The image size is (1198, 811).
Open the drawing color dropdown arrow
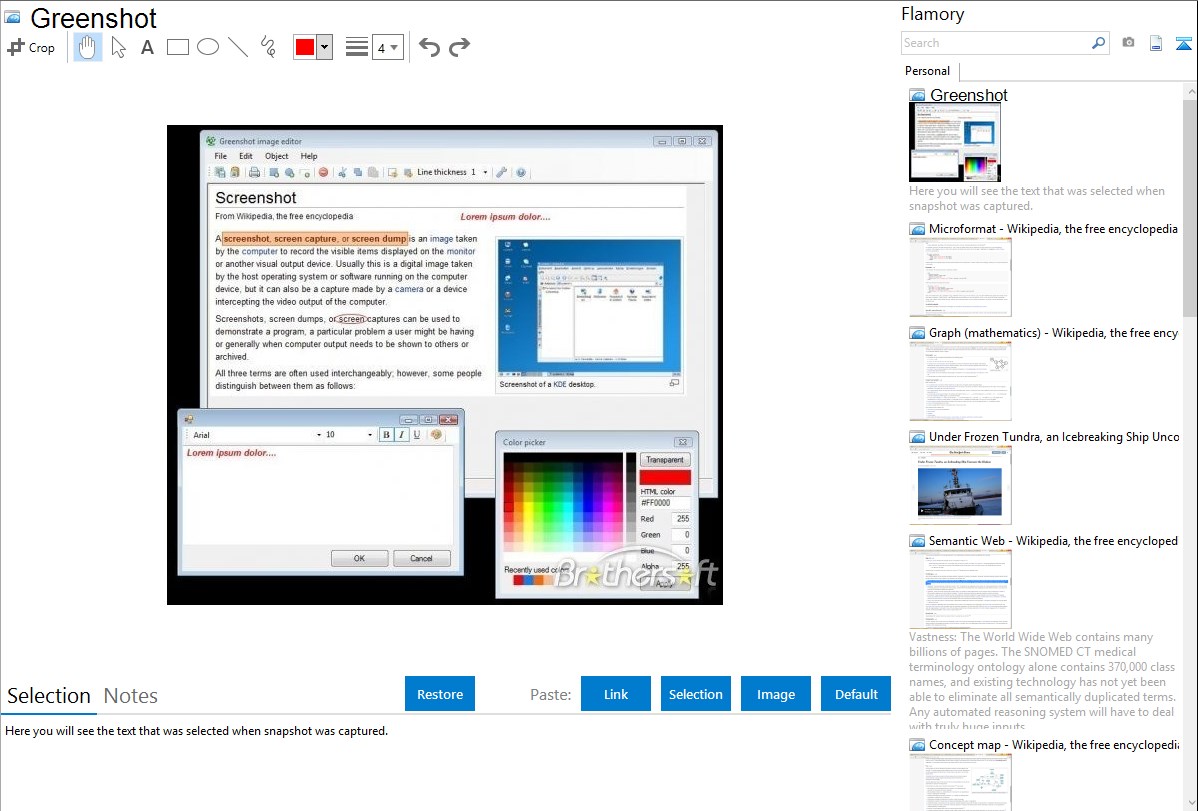pyautogui.click(x=325, y=47)
